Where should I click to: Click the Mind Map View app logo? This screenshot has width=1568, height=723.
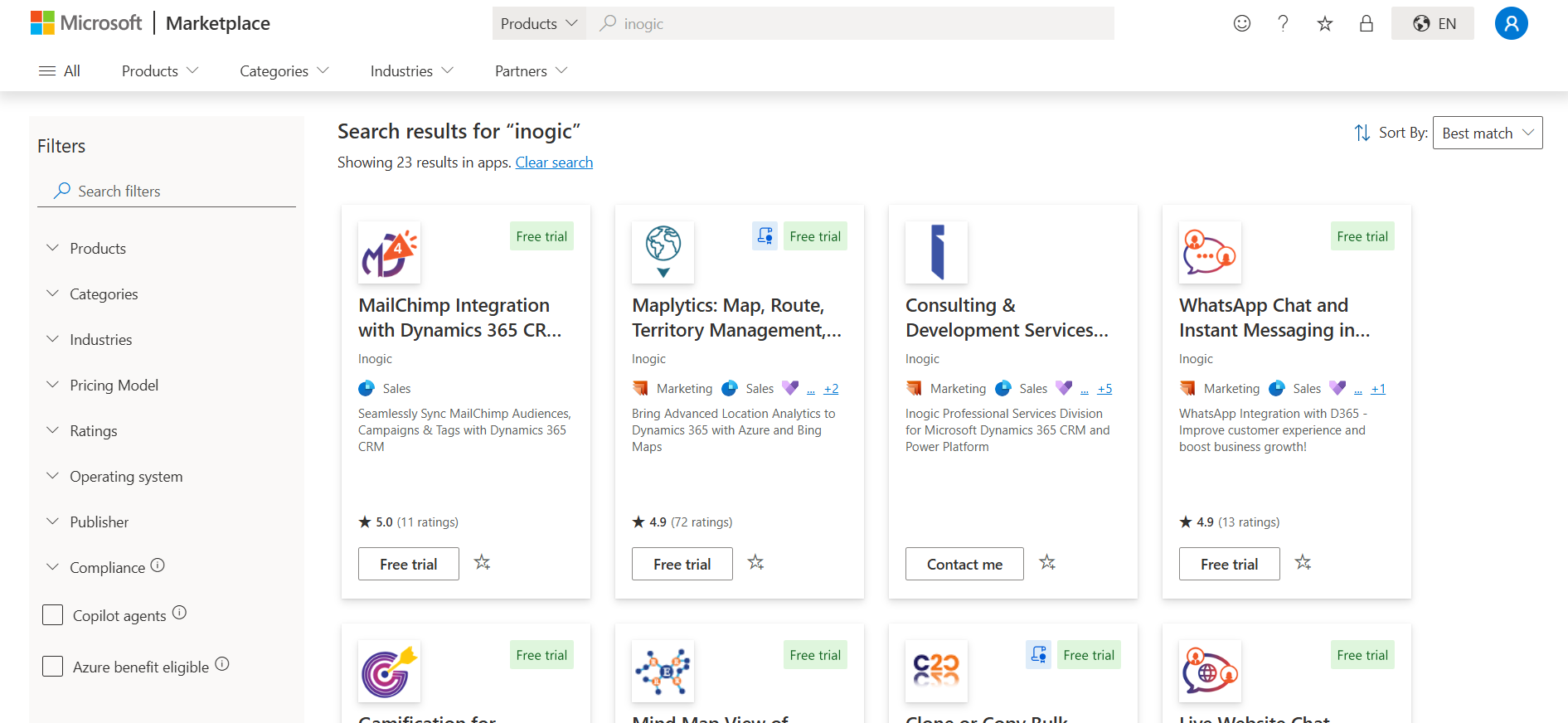pos(663,672)
